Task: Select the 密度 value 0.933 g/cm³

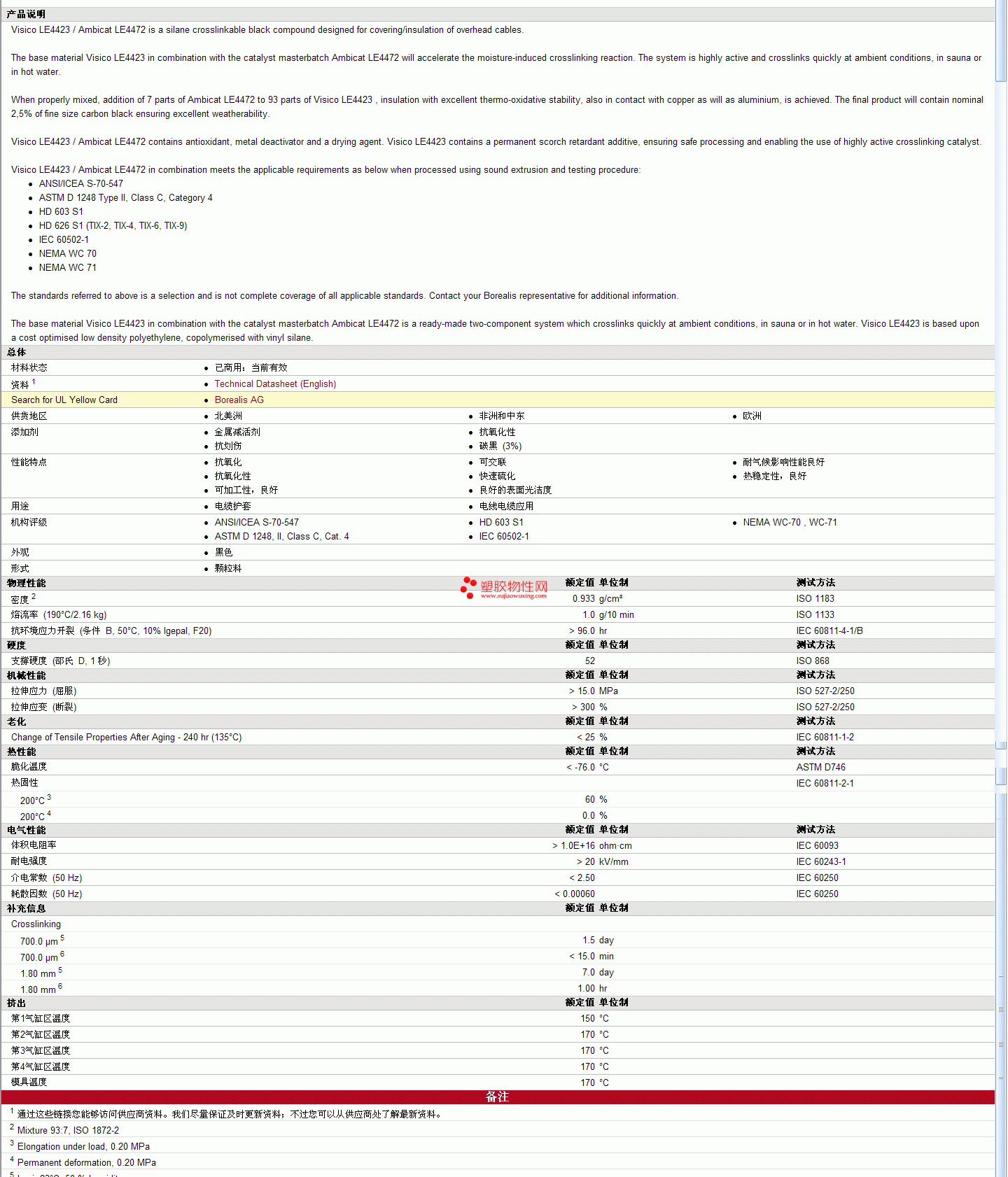Action: 597,598
